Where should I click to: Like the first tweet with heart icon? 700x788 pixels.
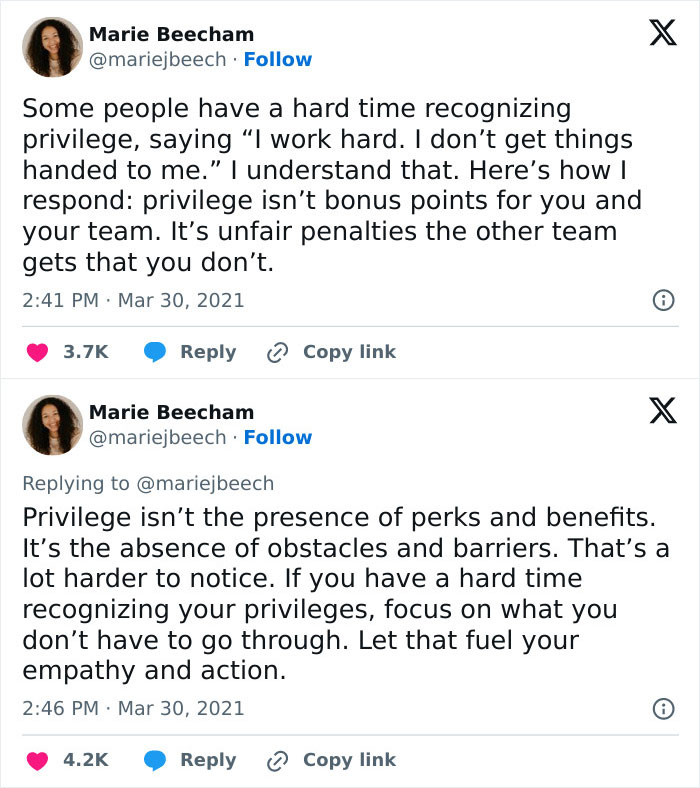37,352
